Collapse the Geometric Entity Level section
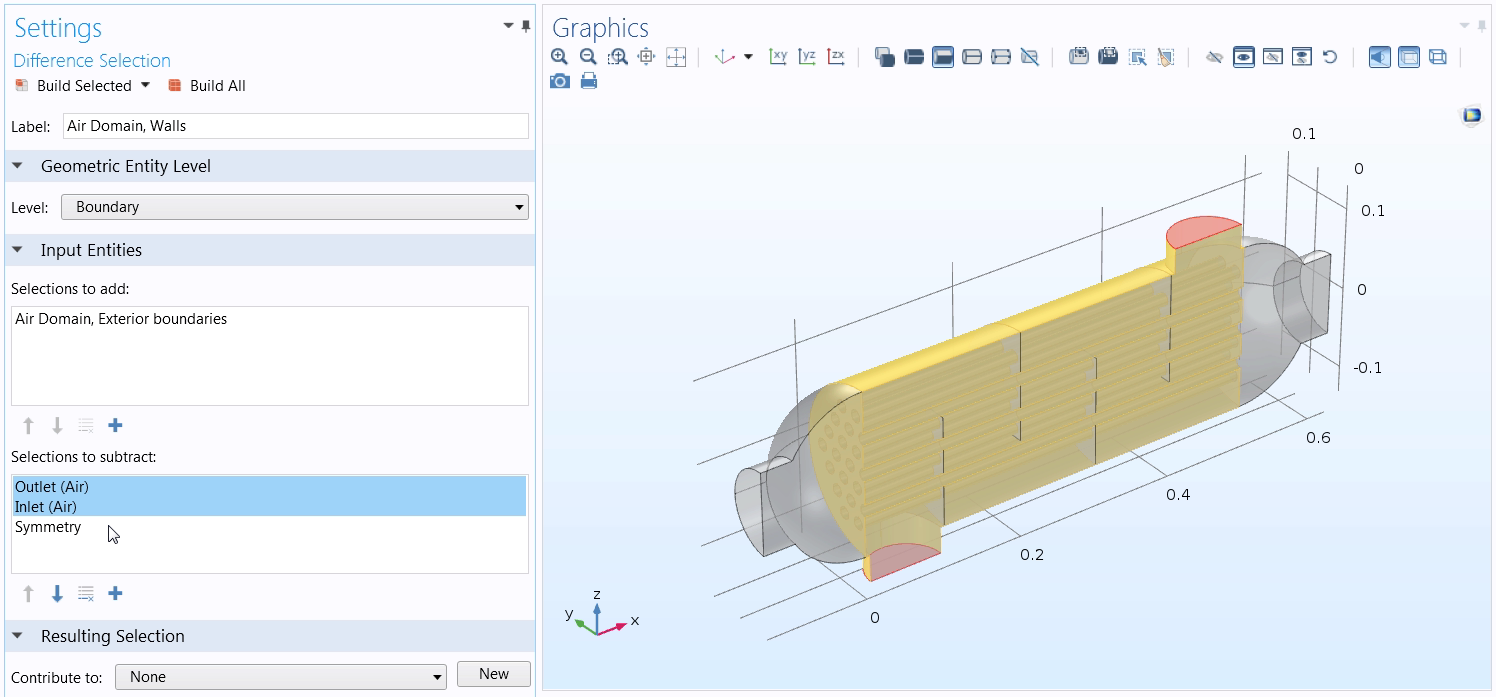This screenshot has height=697, width=1496. click(x=17, y=166)
